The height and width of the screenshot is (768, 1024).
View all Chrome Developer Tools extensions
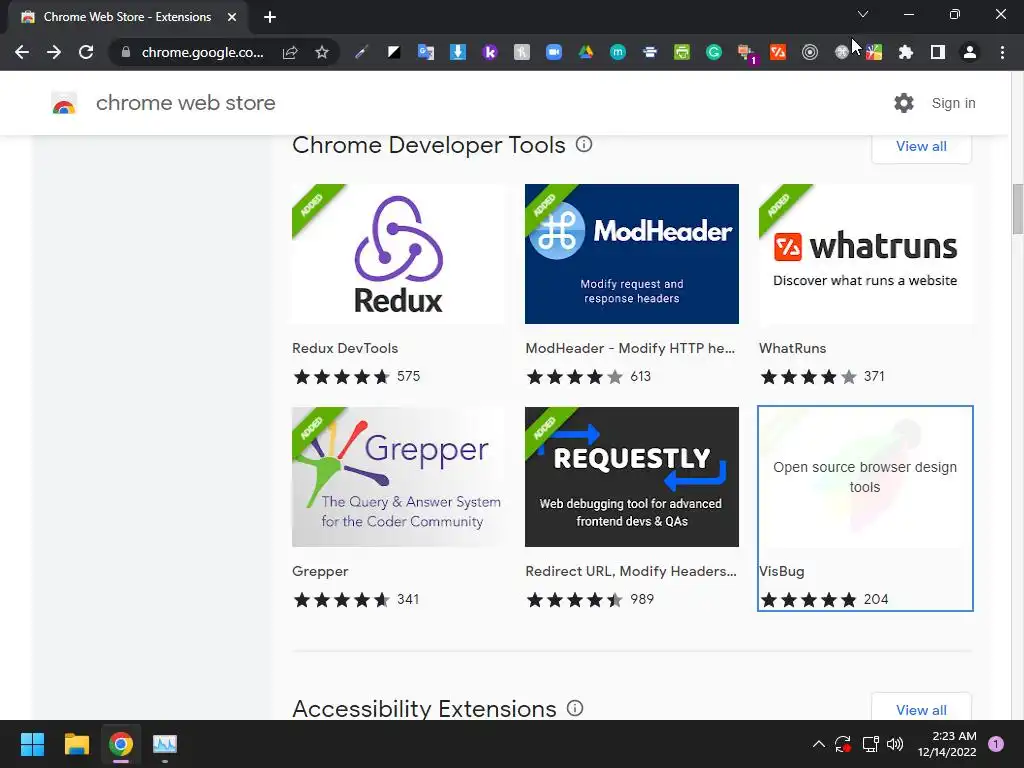click(921, 146)
